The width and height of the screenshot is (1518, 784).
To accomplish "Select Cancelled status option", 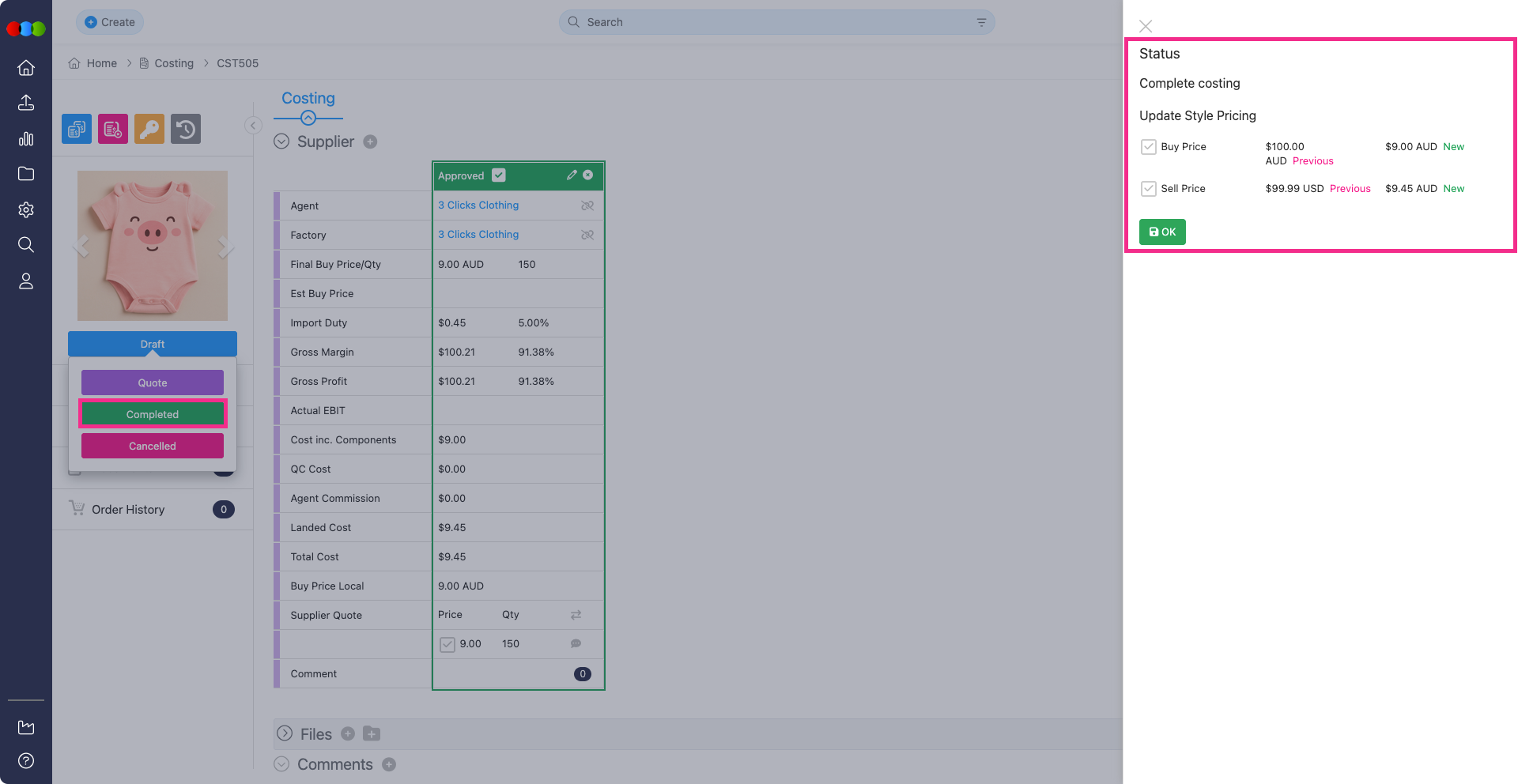I will click(x=153, y=446).
